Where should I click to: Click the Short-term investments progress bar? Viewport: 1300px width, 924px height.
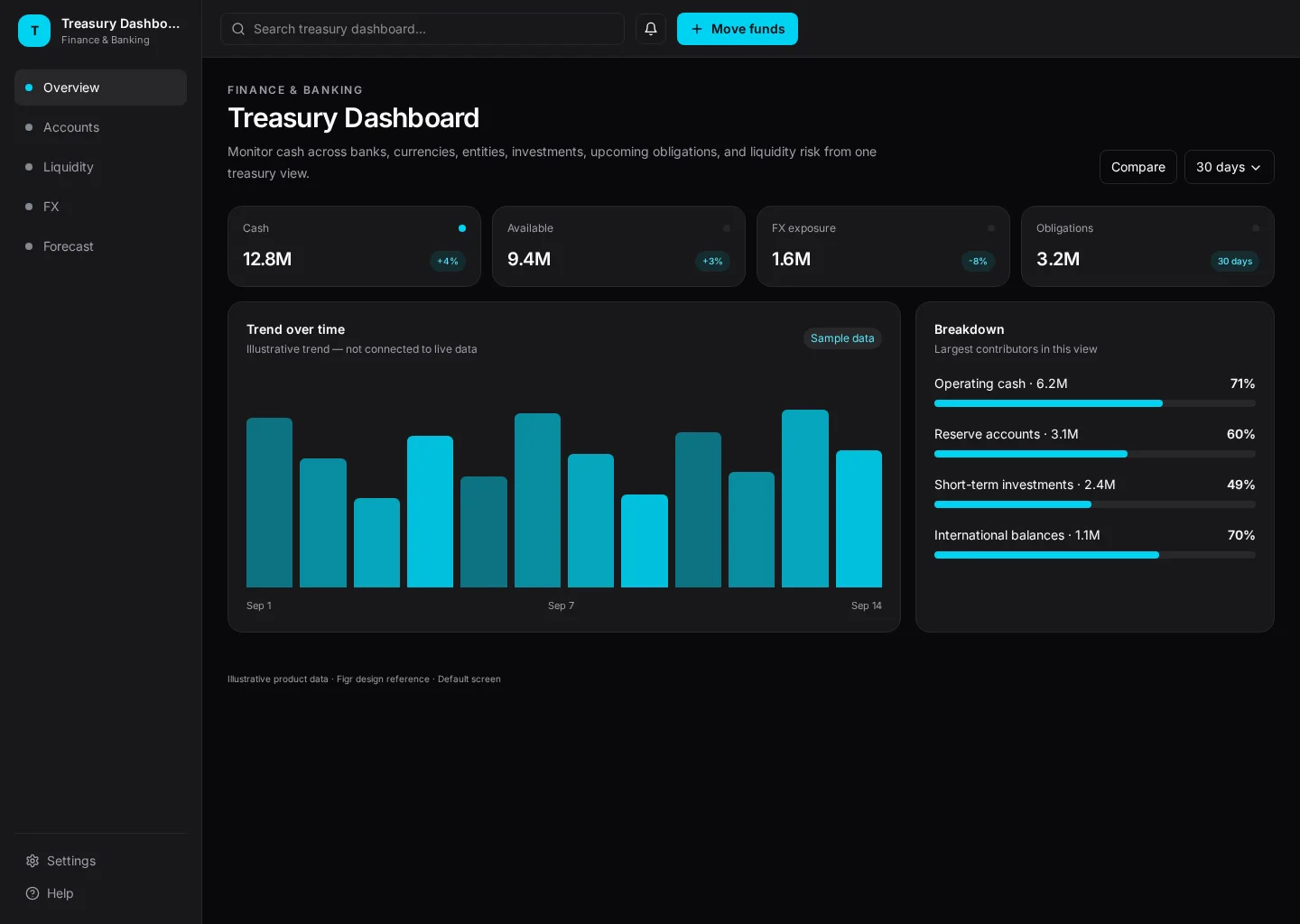[1095, 504]
